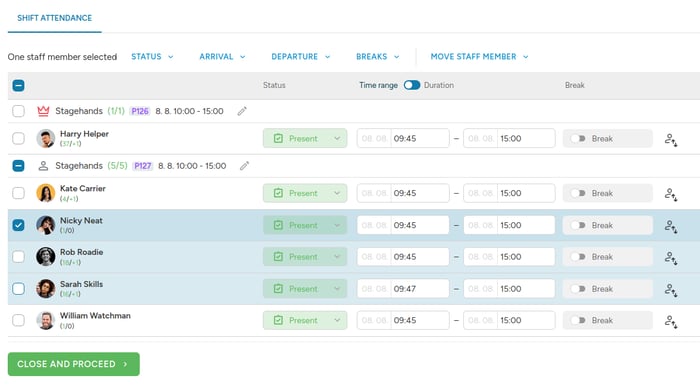Uncheck Nicky Neat's checkbox
The width and height of the screenshot is (700, 385).
pos(18,225)
